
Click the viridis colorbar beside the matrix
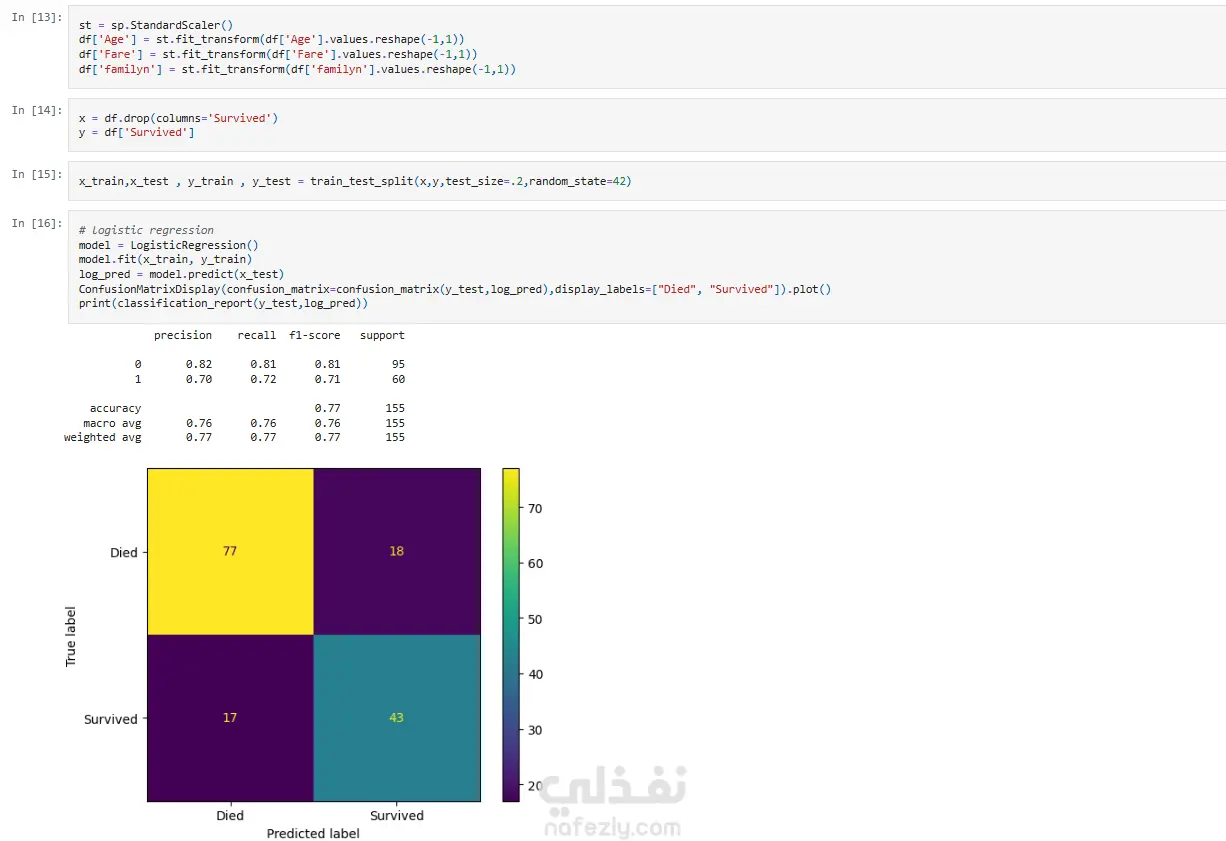pyautogui.click(x=510, y=635)
